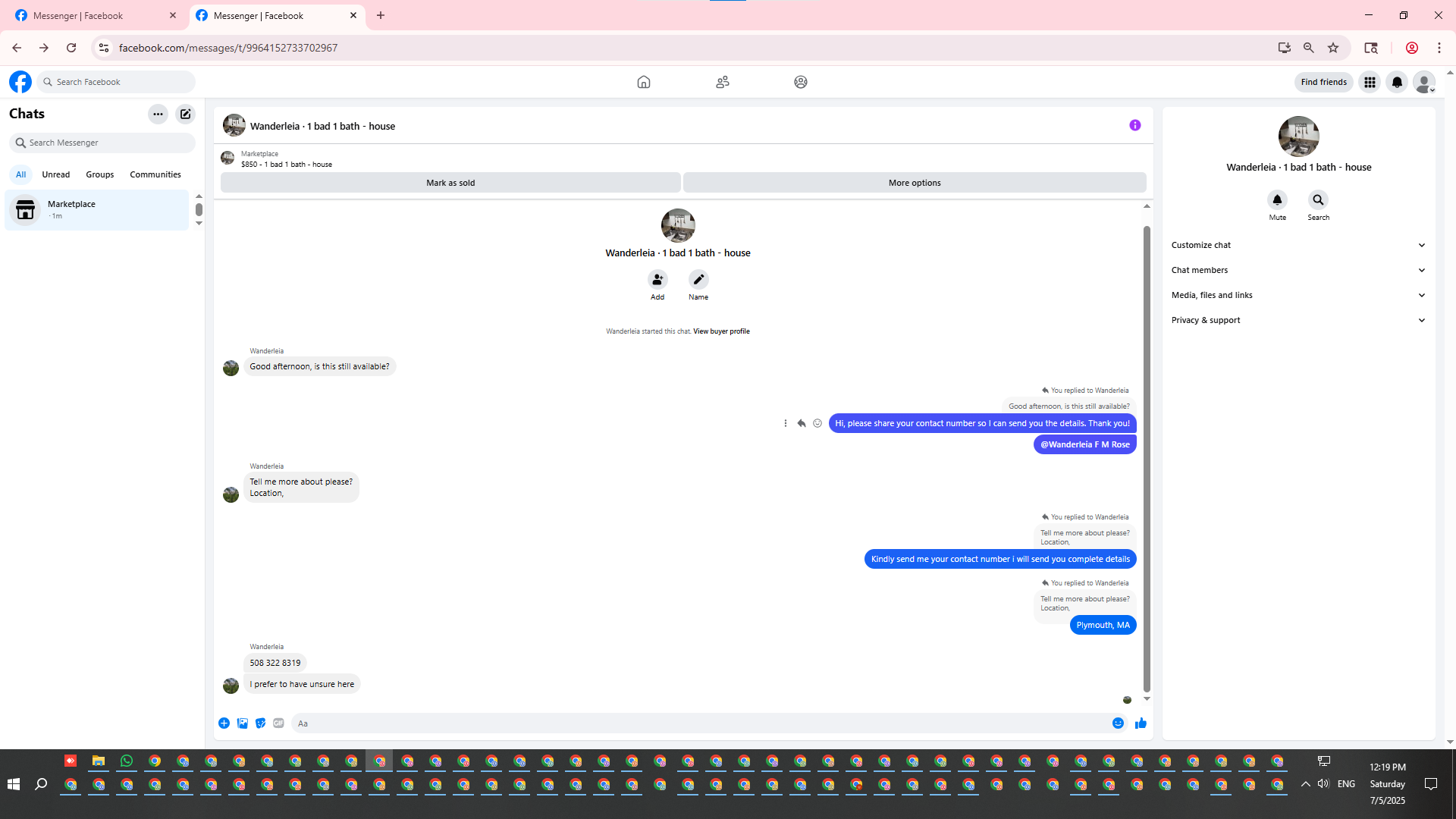Start new message with compose icon
This screenshot has height=819, width=1456.
185,114
